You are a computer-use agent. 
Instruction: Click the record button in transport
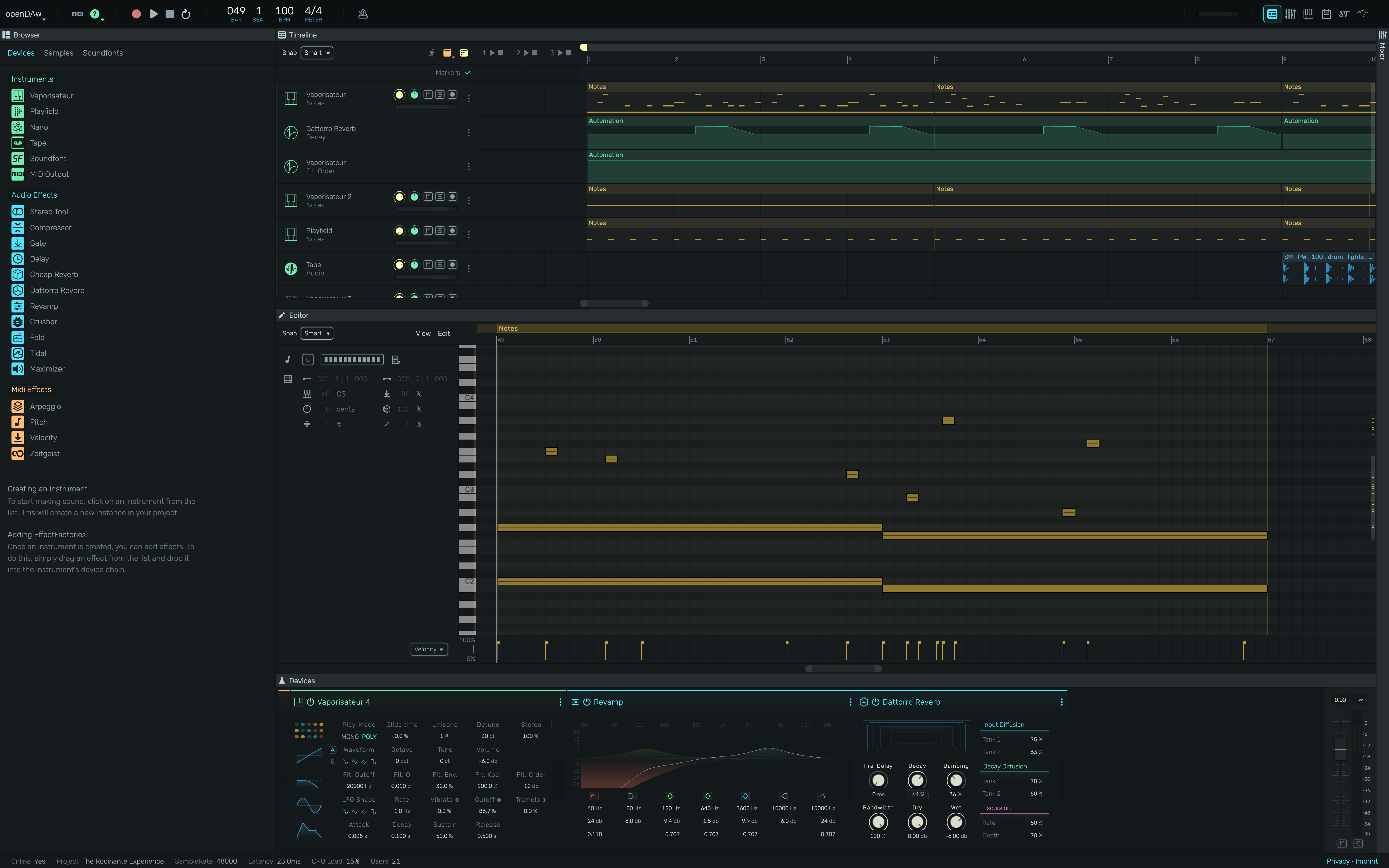tap(136, 14)
